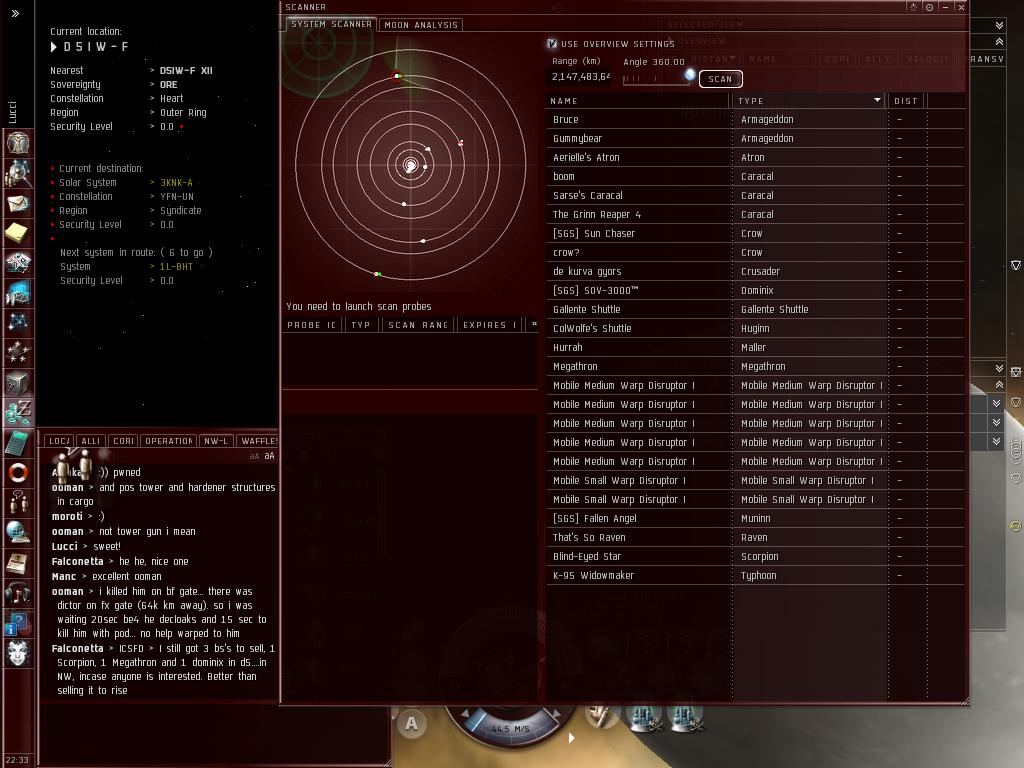Viewport: 1024px width, 768px height.
Task: Open the wallet banknotes icon in sidebar
Action: [18, 263]
